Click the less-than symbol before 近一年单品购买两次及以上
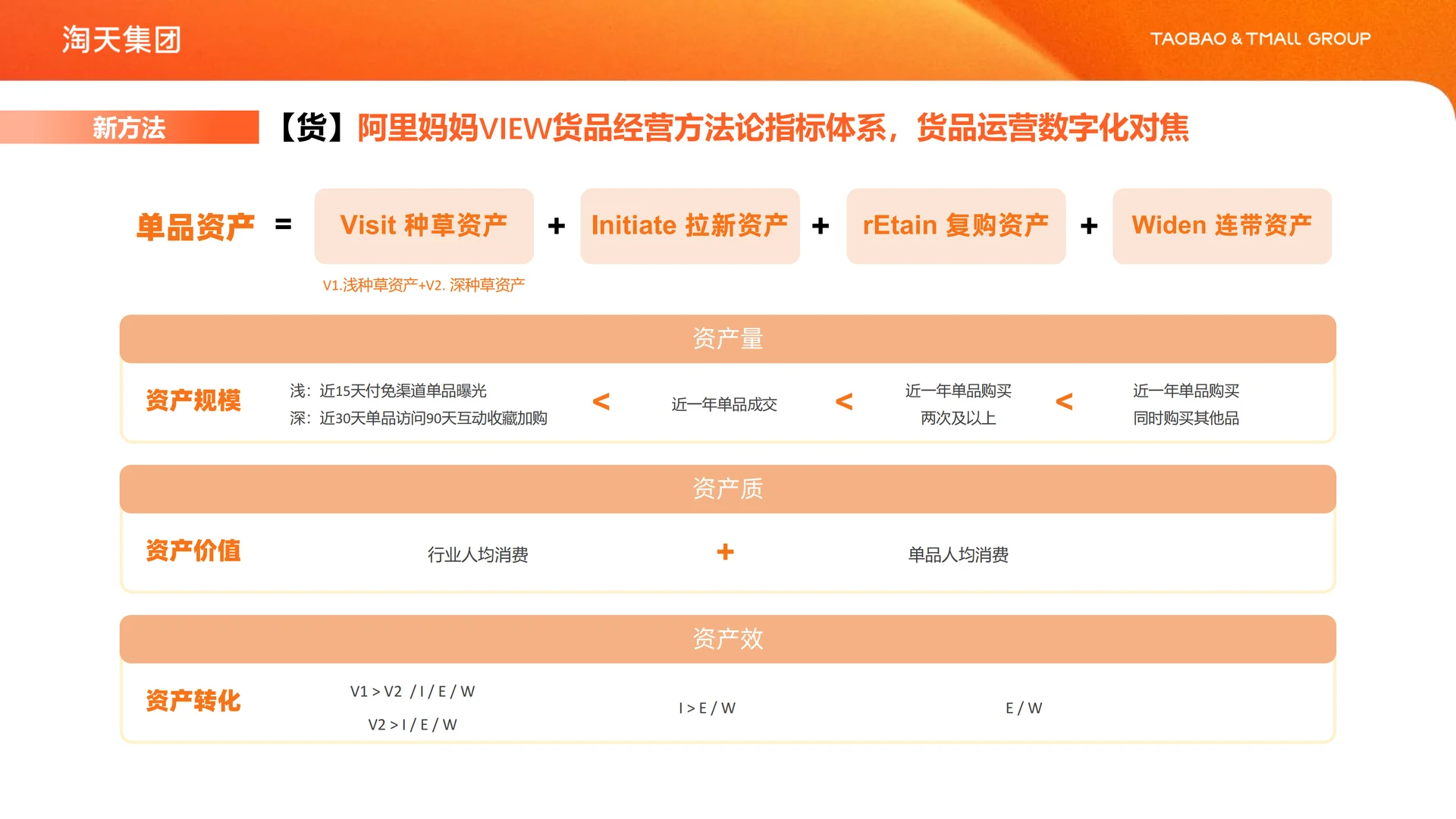The height and width of the screenshot is (819, 1456). (x=844, y=403)
